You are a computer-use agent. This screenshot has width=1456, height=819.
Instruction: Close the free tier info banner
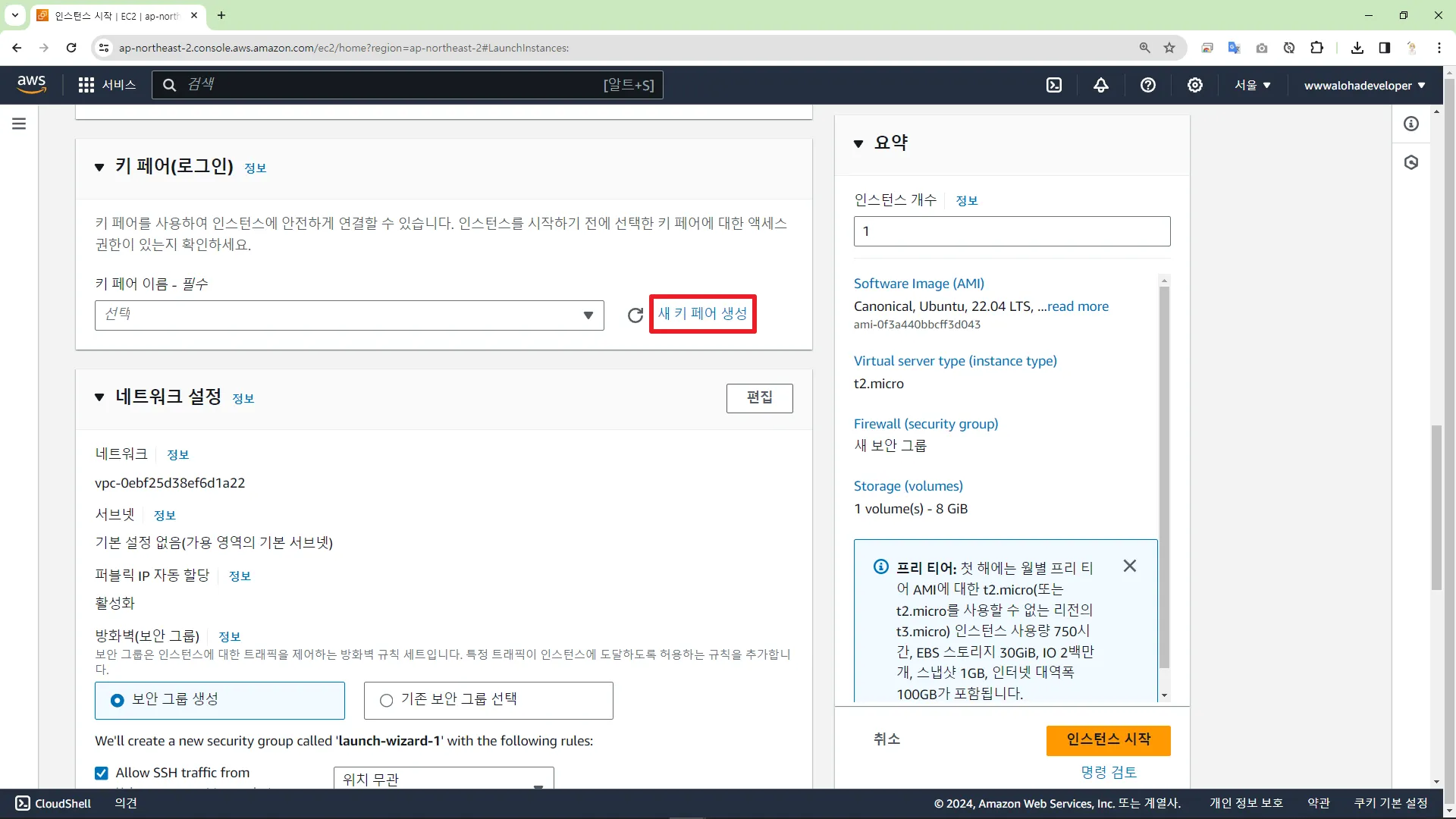(1130, 566)
